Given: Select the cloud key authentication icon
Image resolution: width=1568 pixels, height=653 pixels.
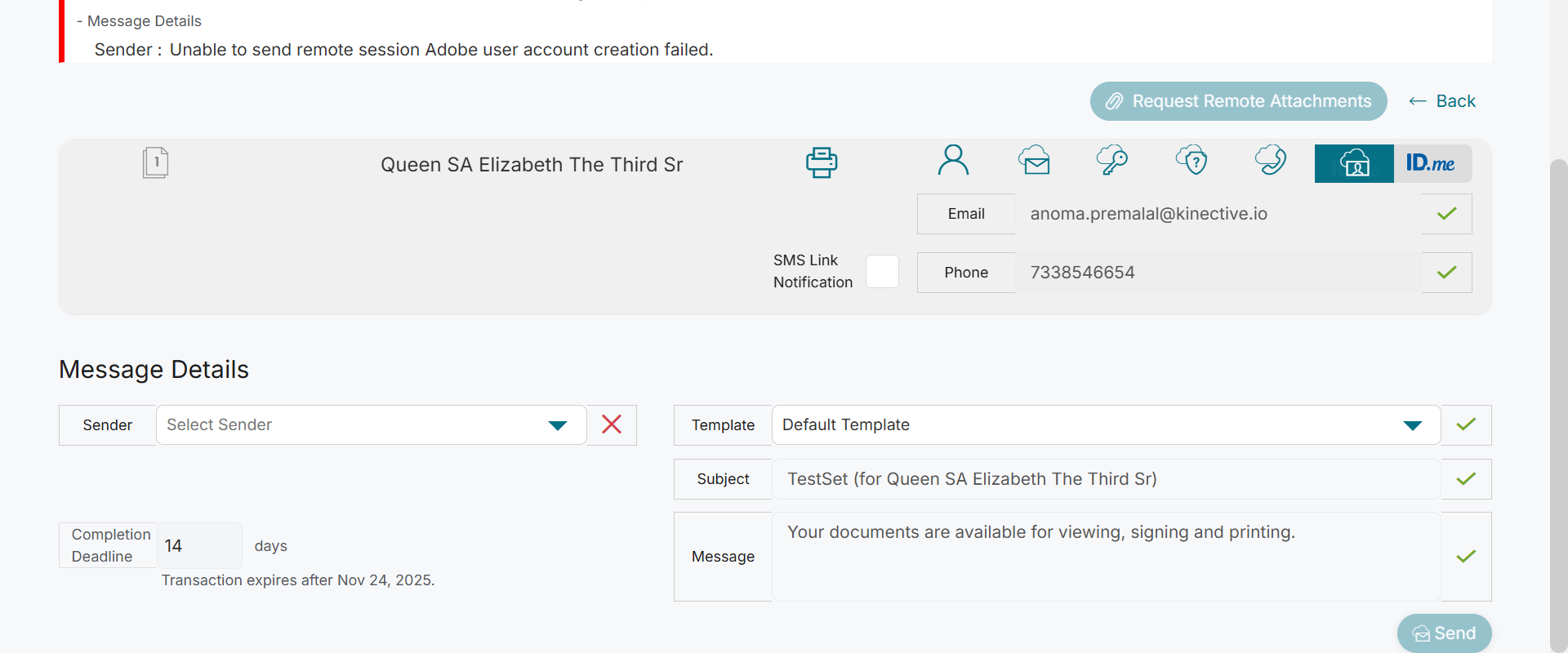Looking at the screenshot, I should tap(1112, 161).
